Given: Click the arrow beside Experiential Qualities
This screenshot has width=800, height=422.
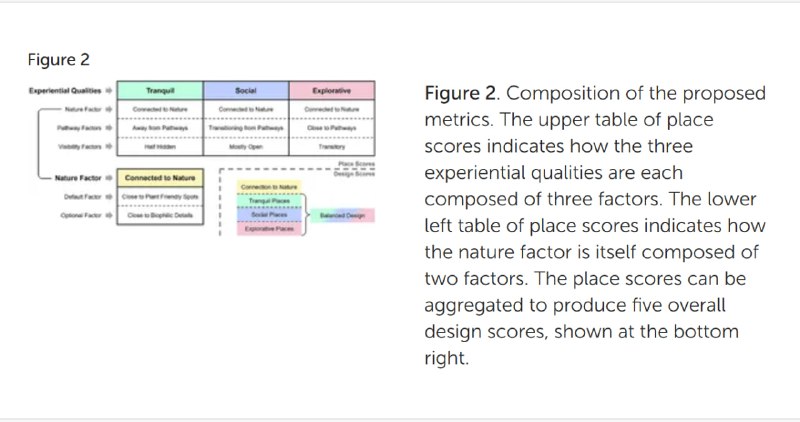Looking at the screenshot, I should (109, 91).
